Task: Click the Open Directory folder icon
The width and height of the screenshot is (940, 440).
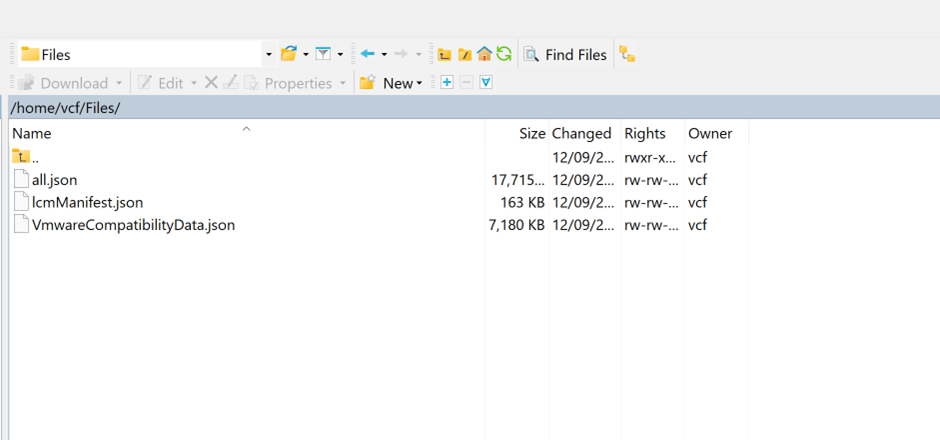Action: (289, 54)
